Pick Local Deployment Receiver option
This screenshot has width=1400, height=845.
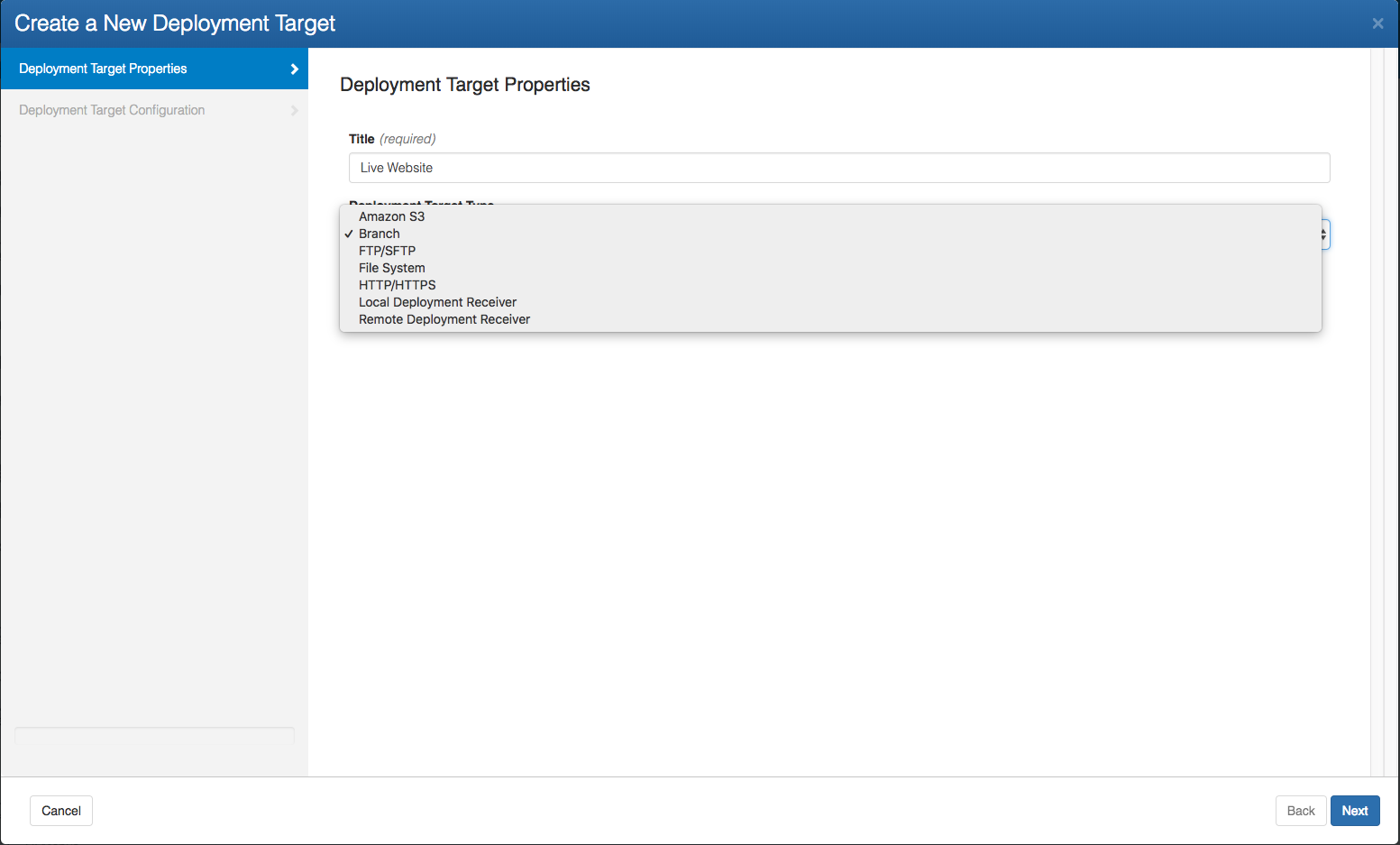pyautogui.click(x=437, y=302)
